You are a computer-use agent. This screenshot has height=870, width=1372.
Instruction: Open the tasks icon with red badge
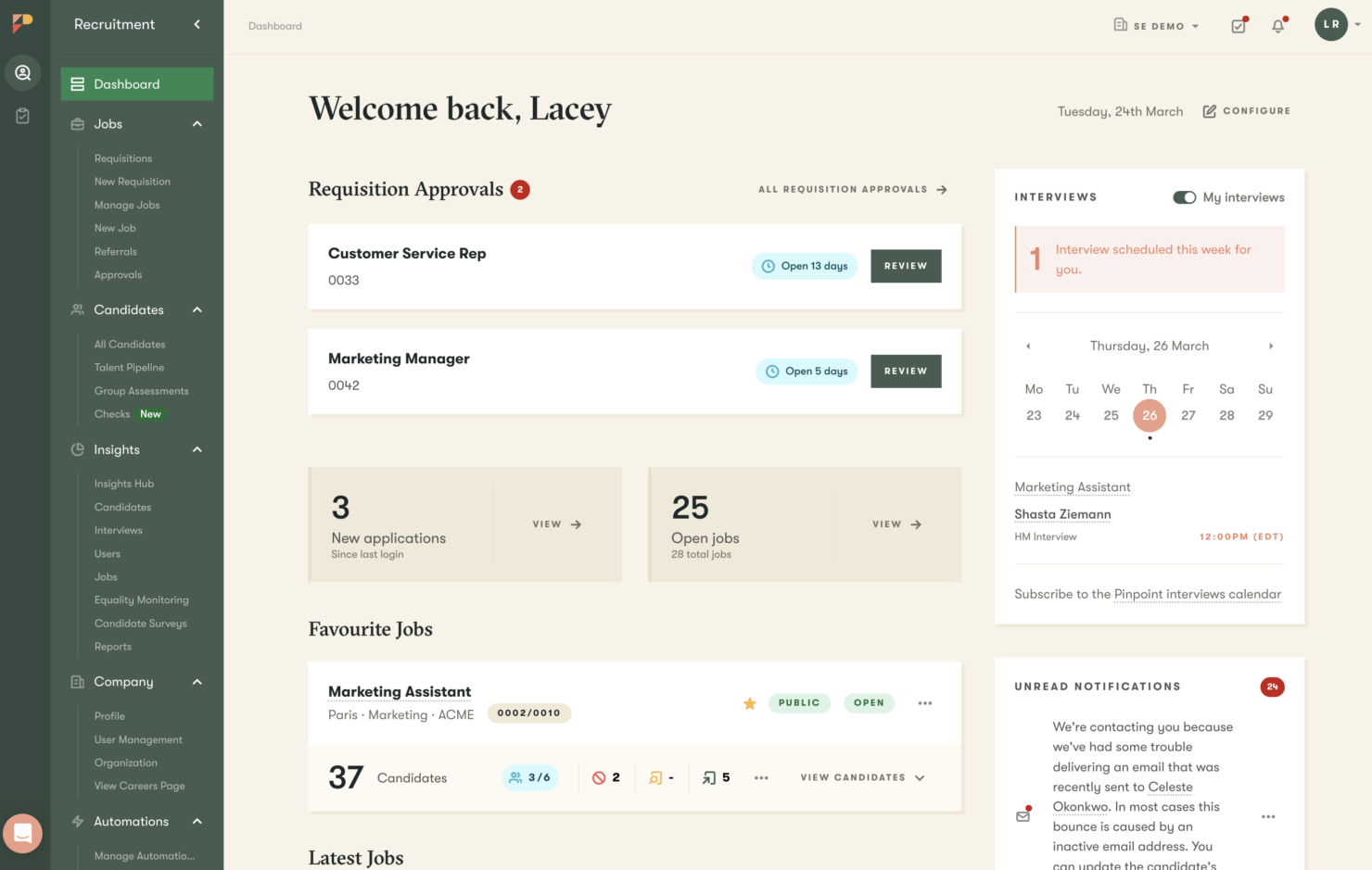coord(1239,25)
